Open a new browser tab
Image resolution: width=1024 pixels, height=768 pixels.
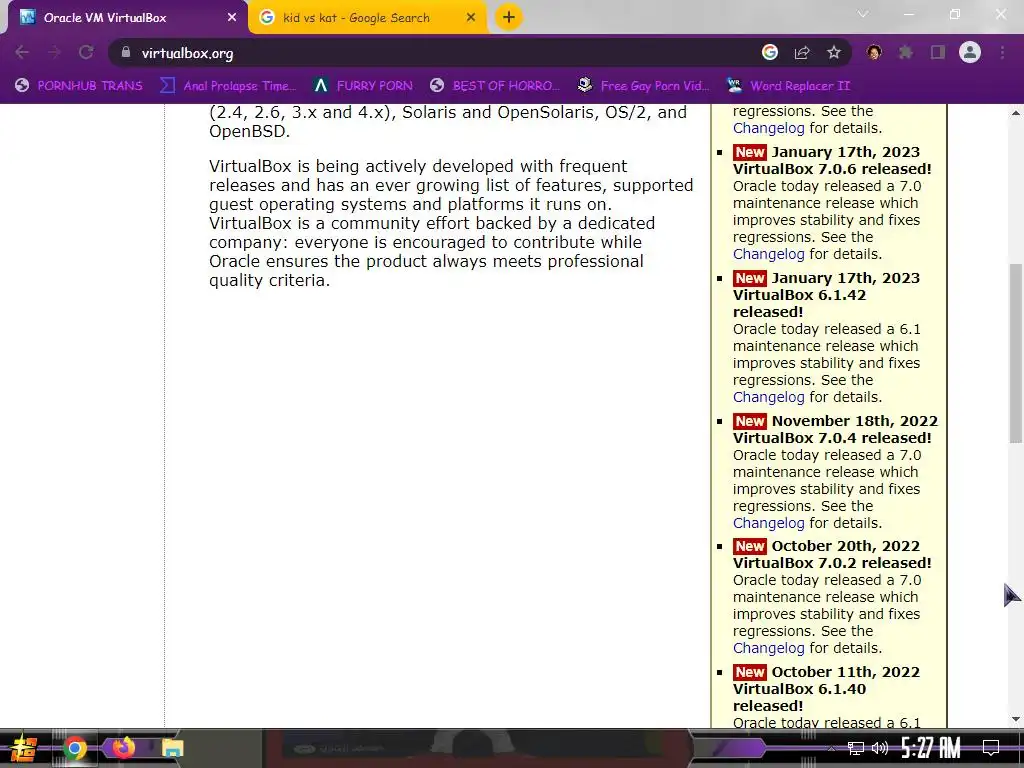[x=509, y=18]
